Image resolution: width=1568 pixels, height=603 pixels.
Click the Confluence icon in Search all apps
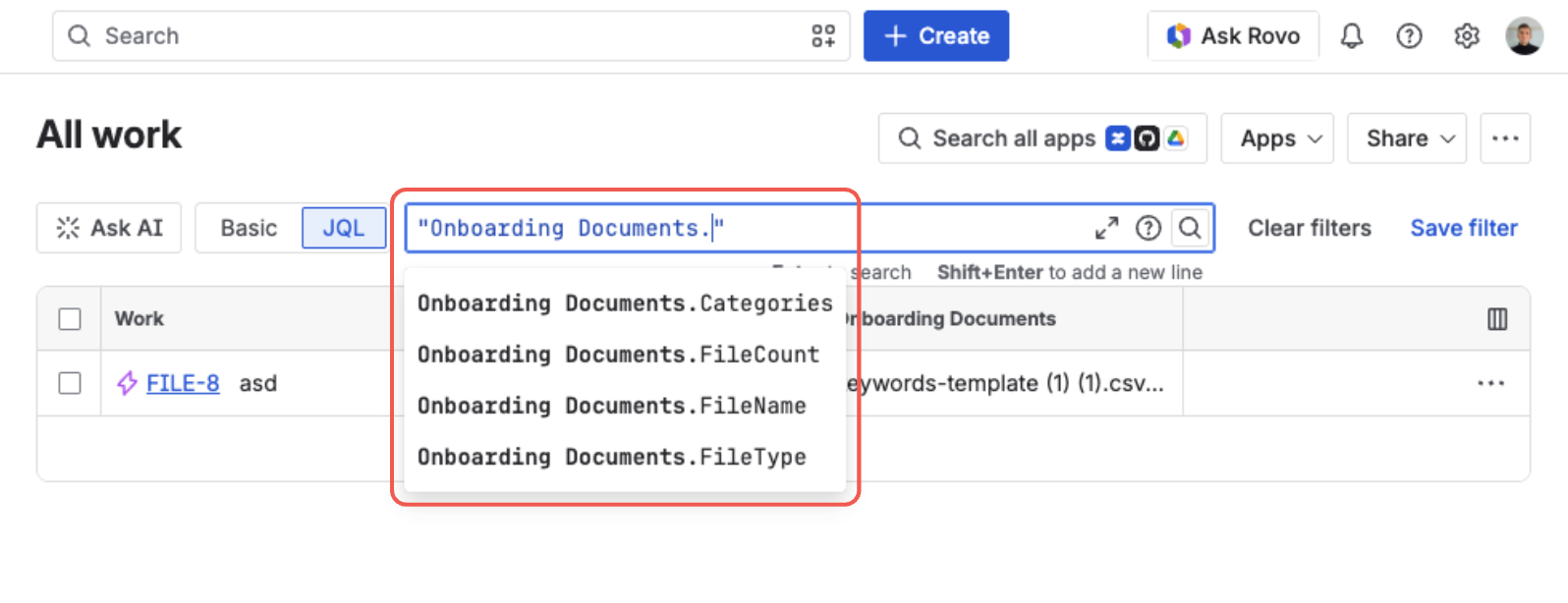point(1118,138)
